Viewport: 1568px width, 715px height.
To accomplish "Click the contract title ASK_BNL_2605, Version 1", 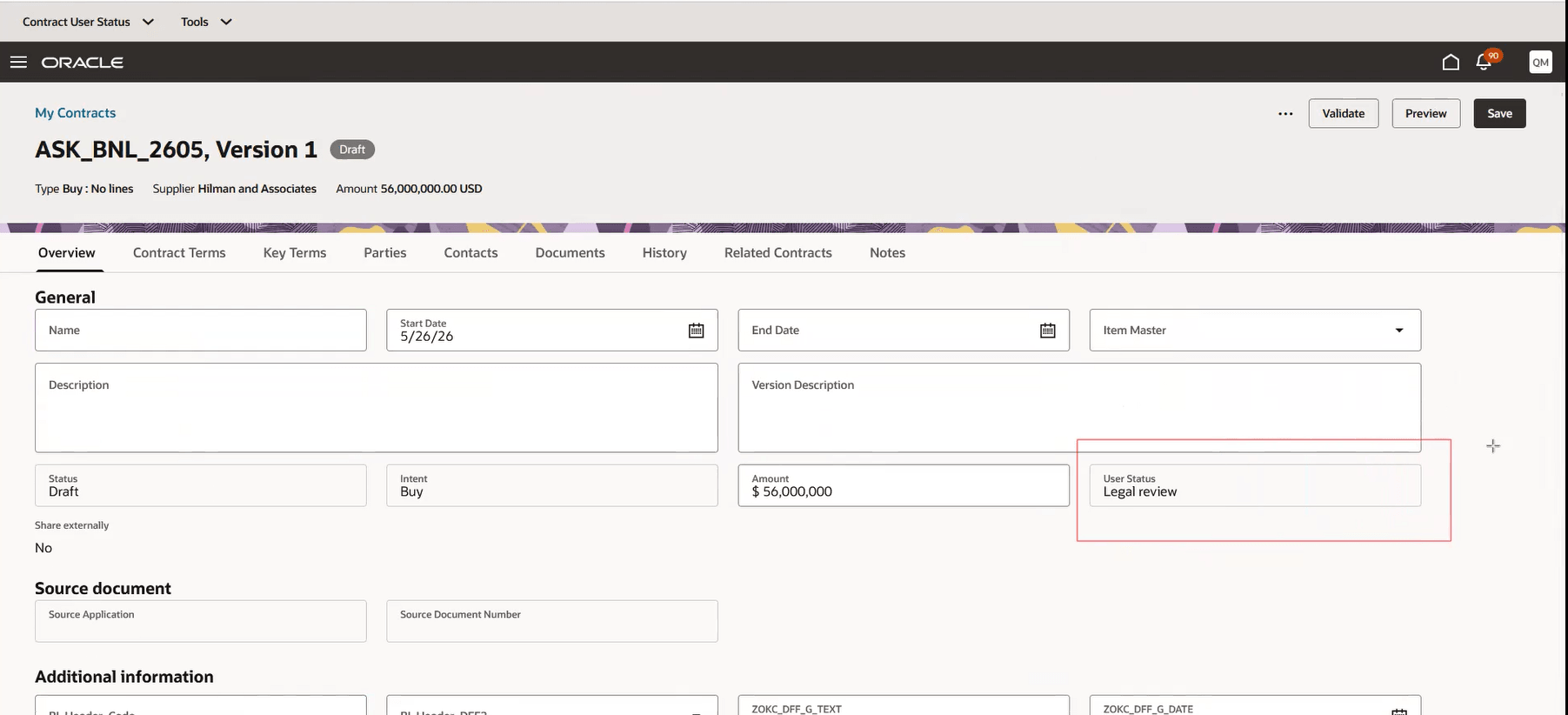I will 177,150.
